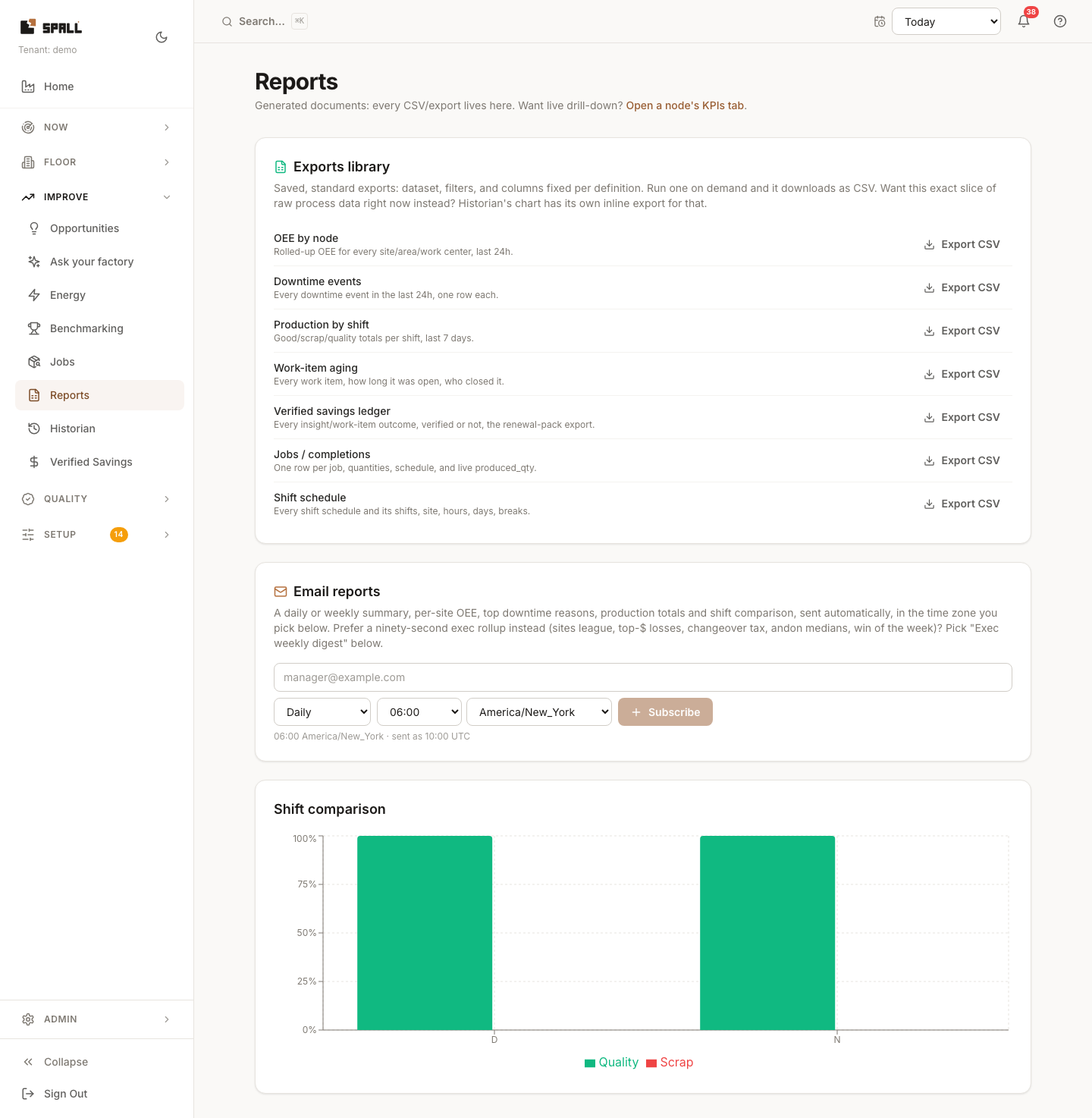Click the Exports library document icon
Screen dimensions: 1092x1118
coord(281,167)
